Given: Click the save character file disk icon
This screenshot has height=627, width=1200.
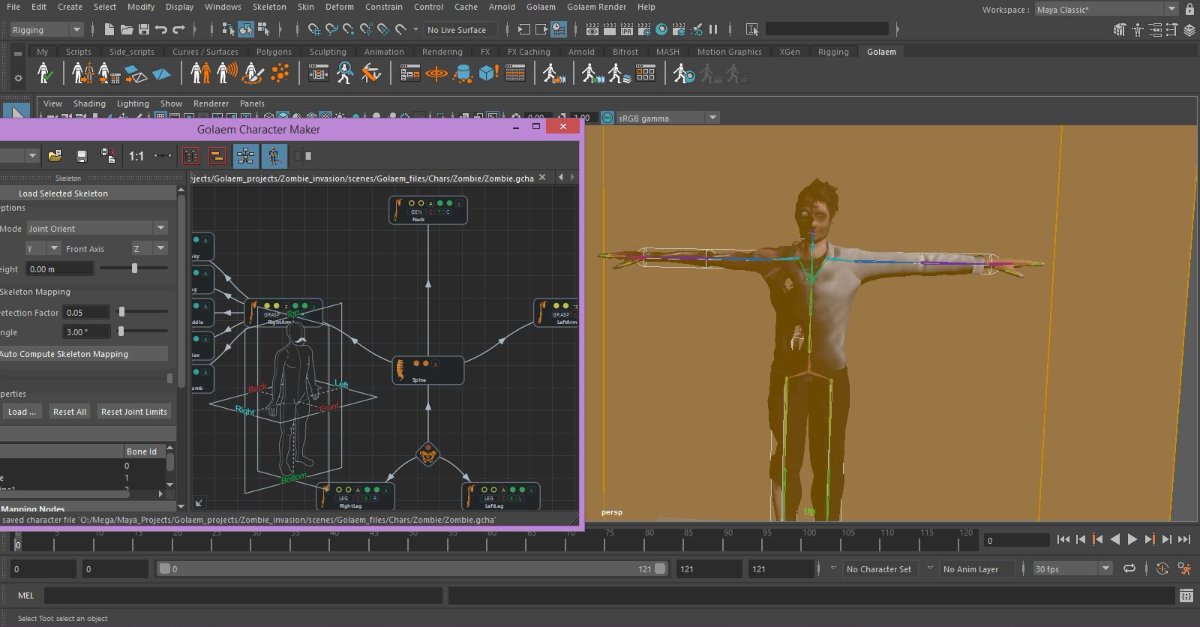Looking at the screenshot, I should point(82,156).
